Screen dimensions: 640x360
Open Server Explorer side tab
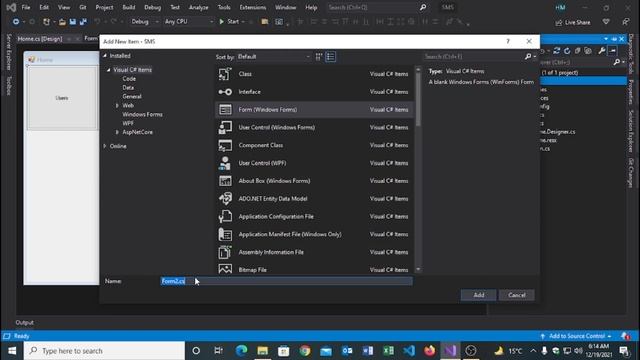[x=9, y=52]
